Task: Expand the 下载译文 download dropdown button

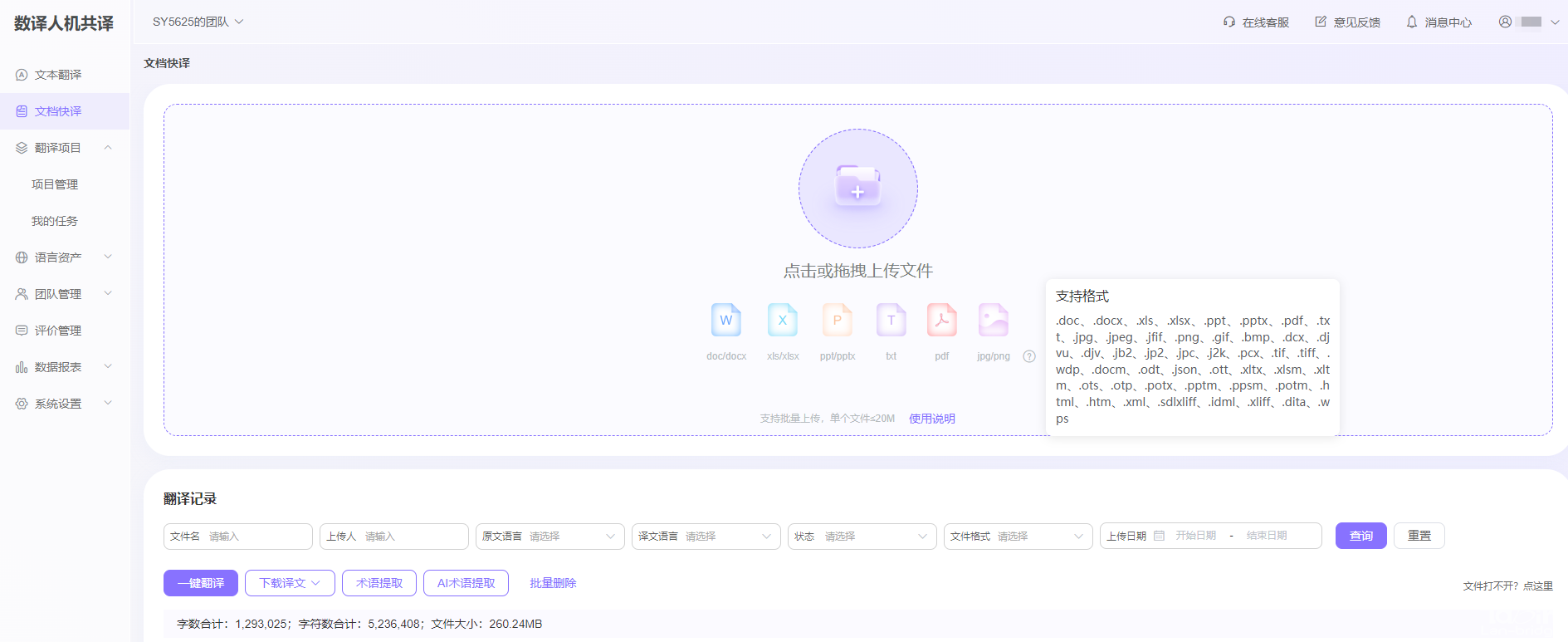Action: [x=290, y=583]
